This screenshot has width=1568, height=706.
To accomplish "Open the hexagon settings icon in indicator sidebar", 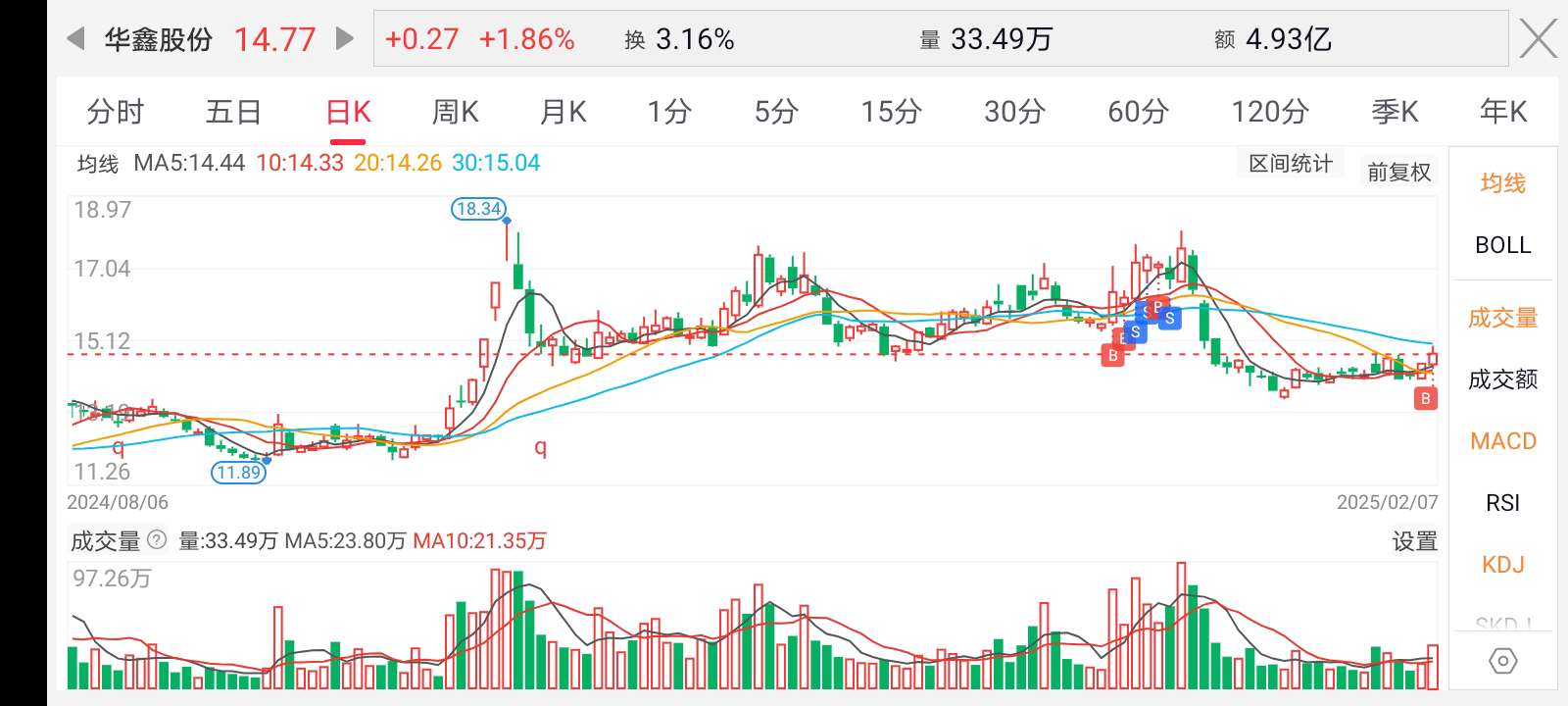I will point(1502,661).
